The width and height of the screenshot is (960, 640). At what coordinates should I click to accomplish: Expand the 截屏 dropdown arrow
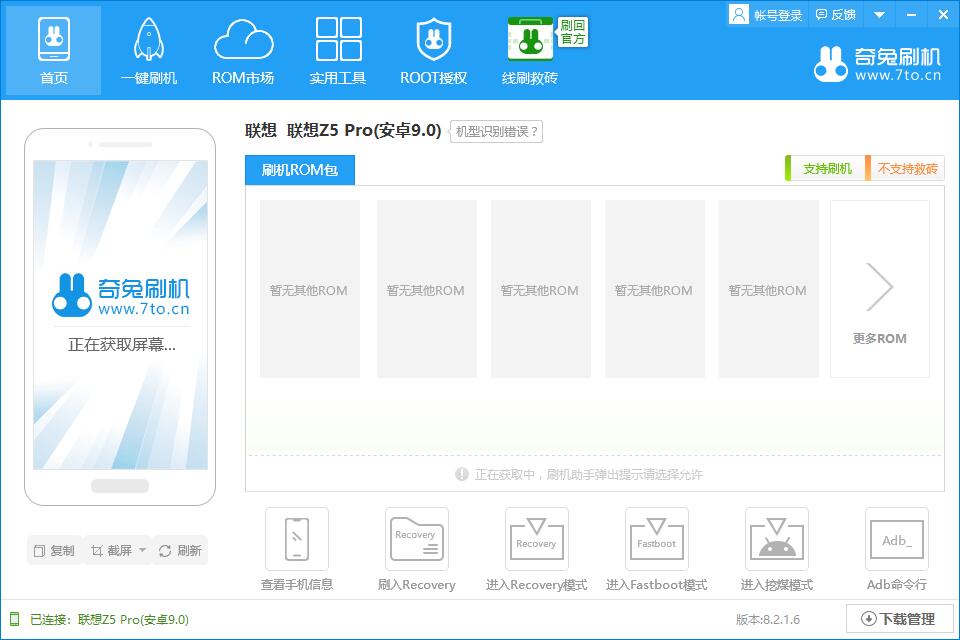point(143,551)
